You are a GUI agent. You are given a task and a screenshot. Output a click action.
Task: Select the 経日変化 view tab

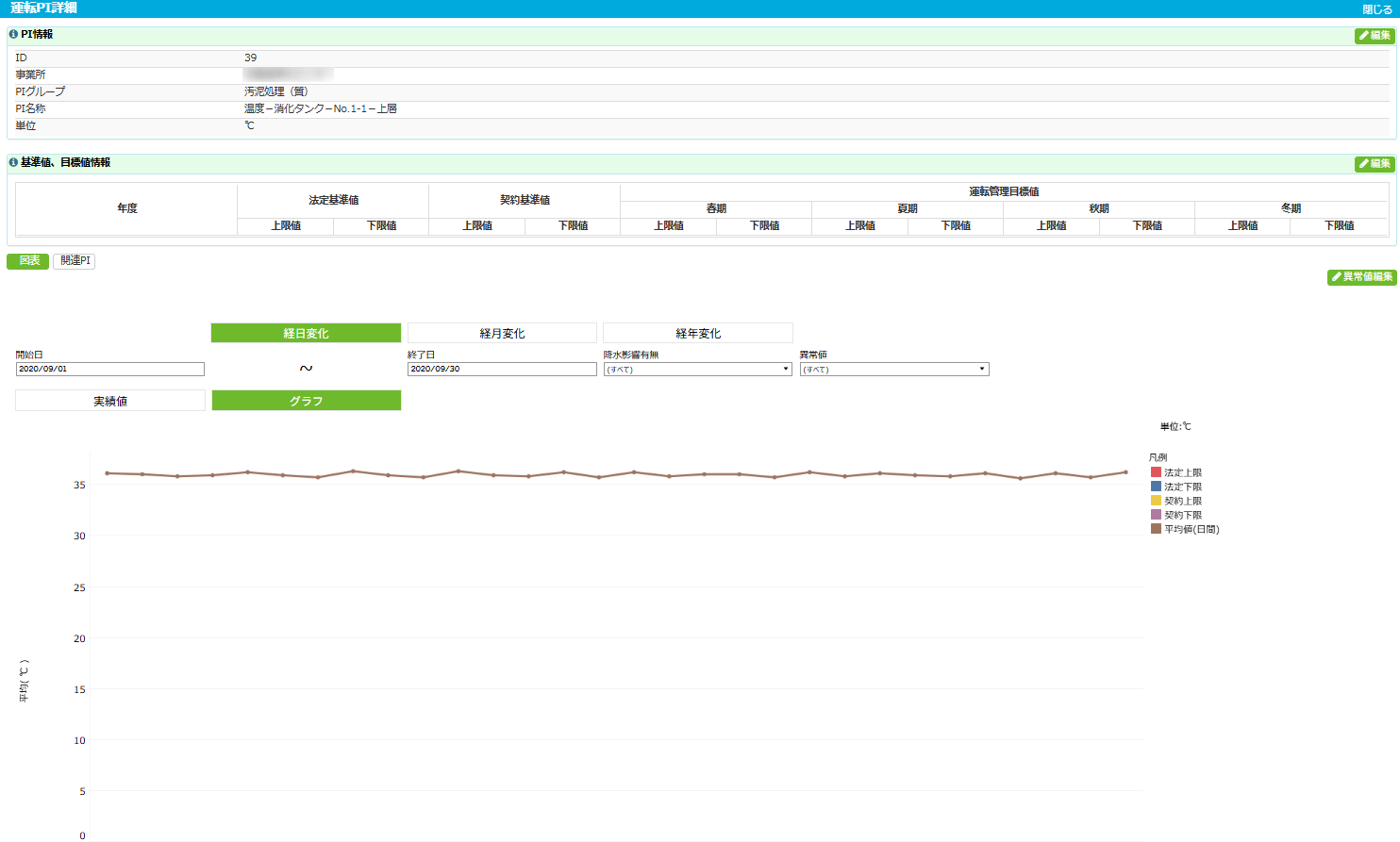306,334
